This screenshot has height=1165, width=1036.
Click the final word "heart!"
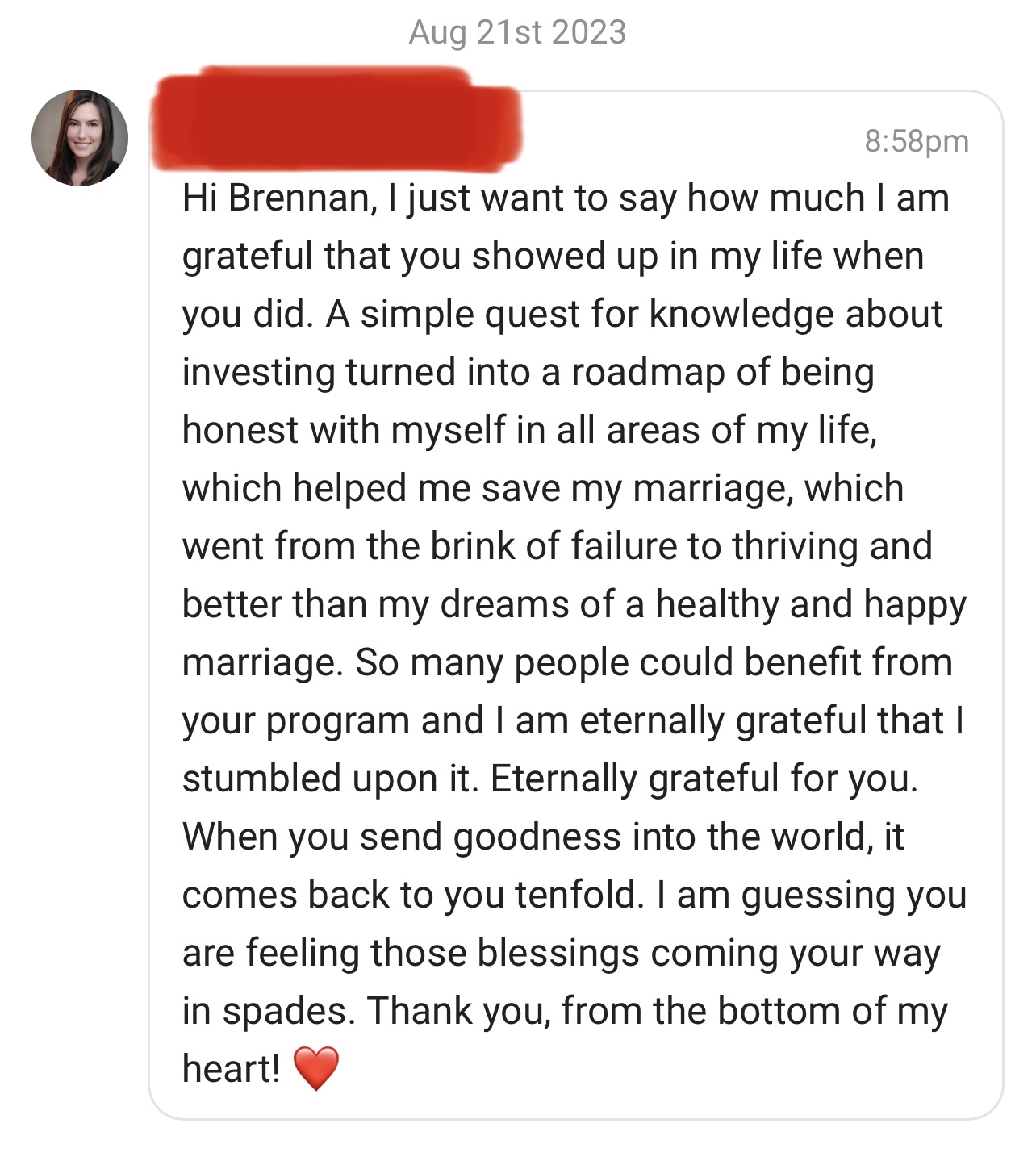(x=232, y=1069)
